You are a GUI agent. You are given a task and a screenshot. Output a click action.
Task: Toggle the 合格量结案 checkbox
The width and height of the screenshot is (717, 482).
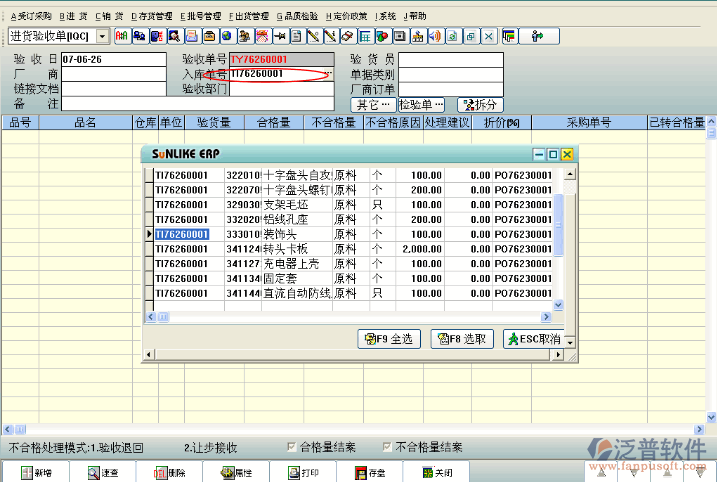pyautogui.click(x=292, y=447)
